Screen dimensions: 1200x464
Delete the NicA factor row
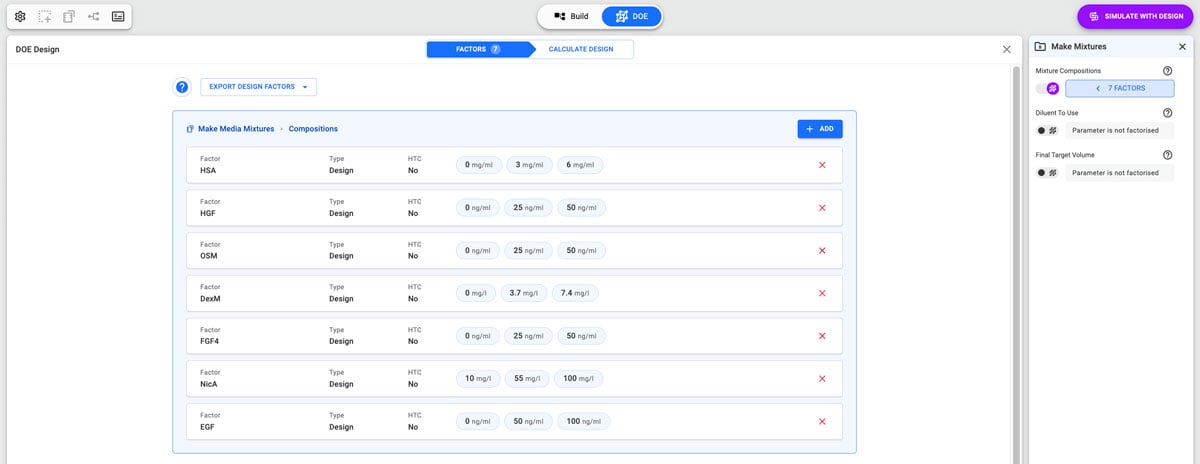[x=822, y=378]
